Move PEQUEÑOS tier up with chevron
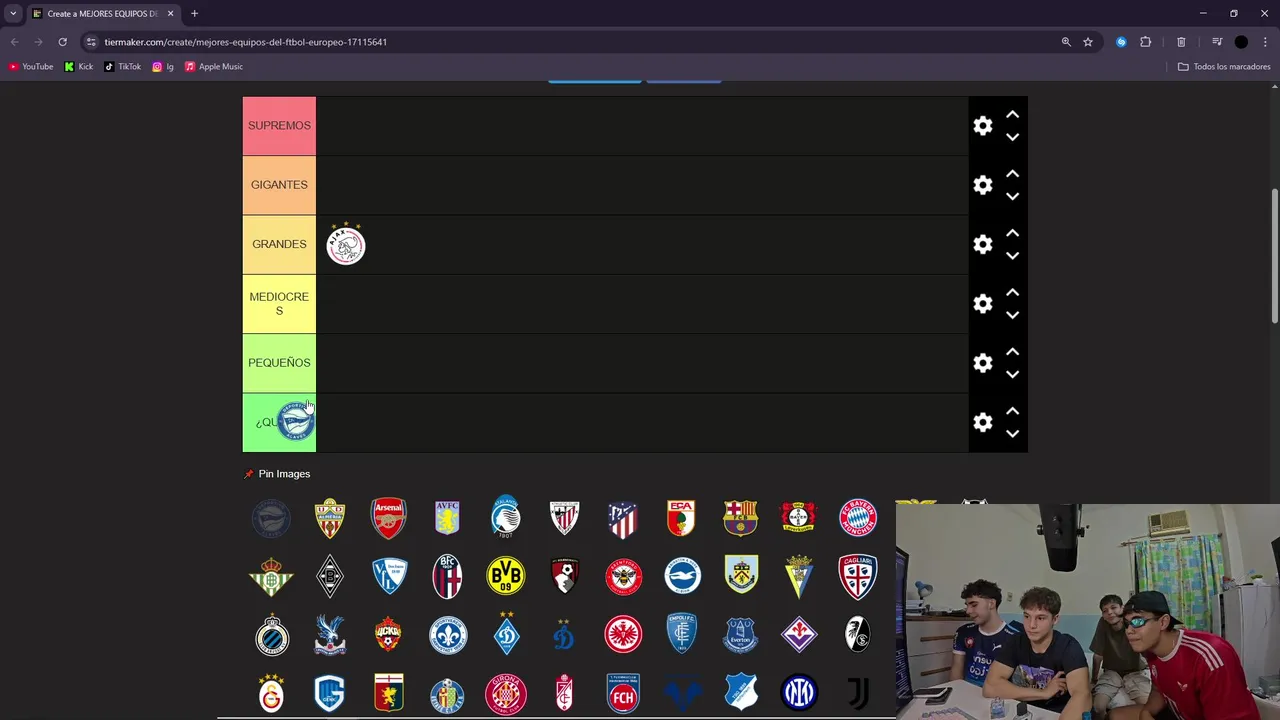Image resolution: width=1280 pixels, height=720 pixels. click(1012, 352)
